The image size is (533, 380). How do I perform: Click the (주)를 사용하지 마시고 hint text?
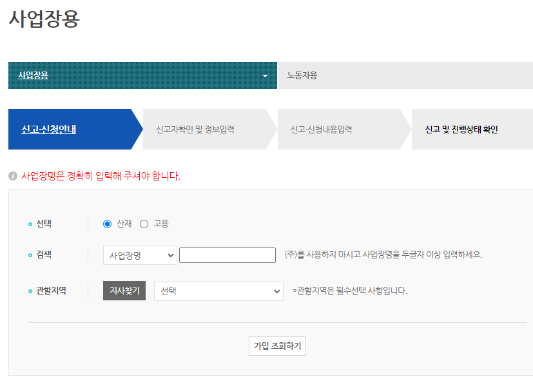[383, 255]
